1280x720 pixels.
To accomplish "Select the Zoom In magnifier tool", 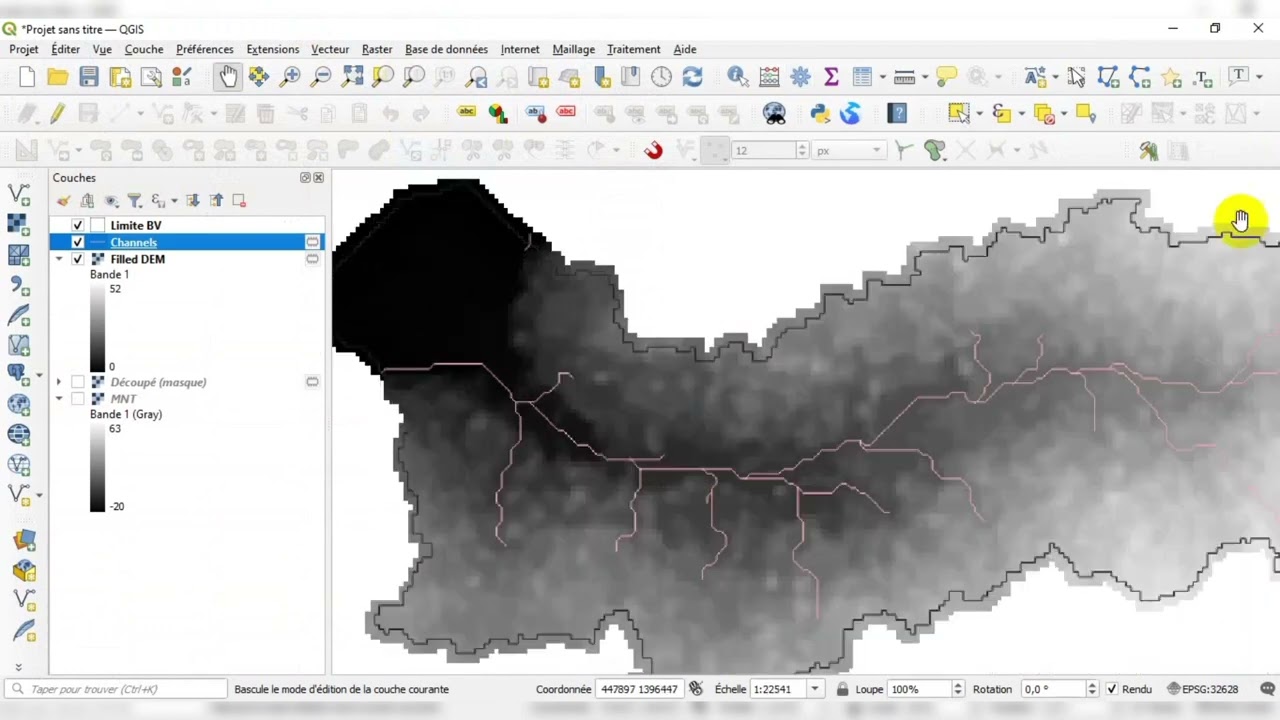I will (x=290, y=77).
